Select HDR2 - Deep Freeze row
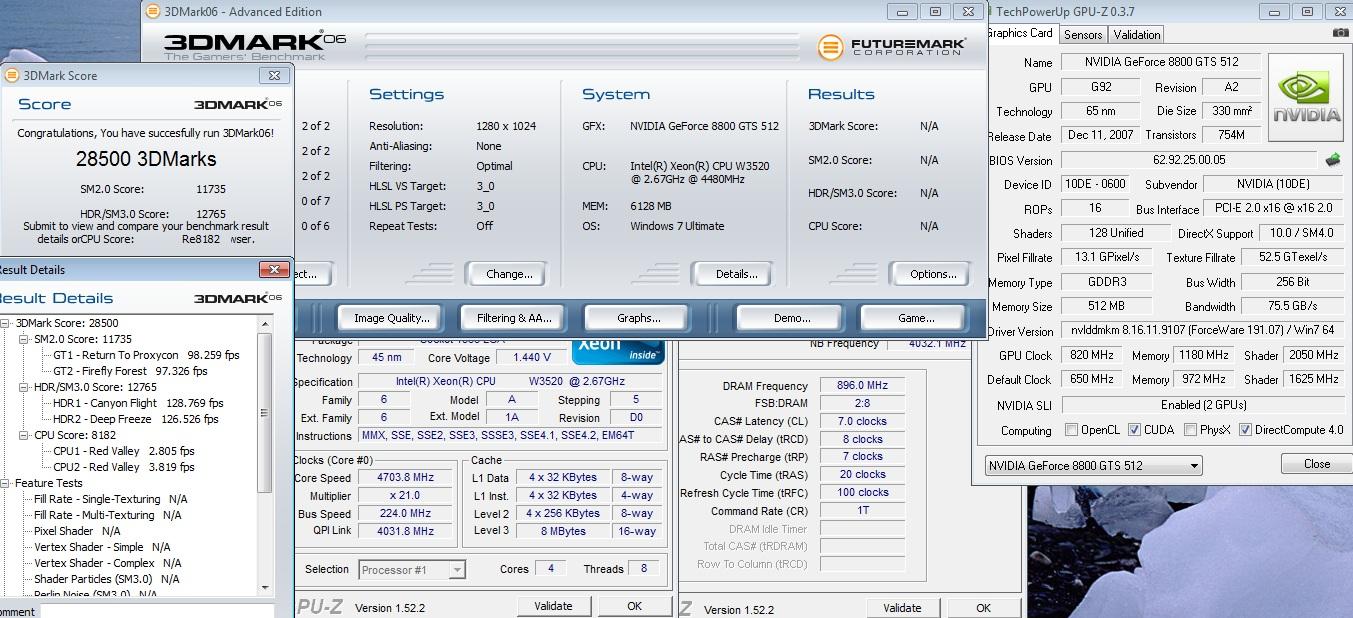The width and height of the screenshot is (1353, 618). [136, 419]
